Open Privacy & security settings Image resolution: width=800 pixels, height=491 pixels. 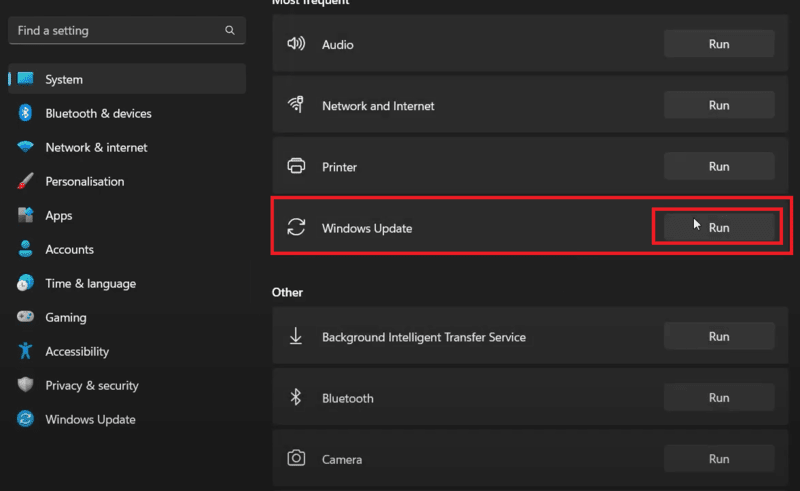click(x=127, y=385)
